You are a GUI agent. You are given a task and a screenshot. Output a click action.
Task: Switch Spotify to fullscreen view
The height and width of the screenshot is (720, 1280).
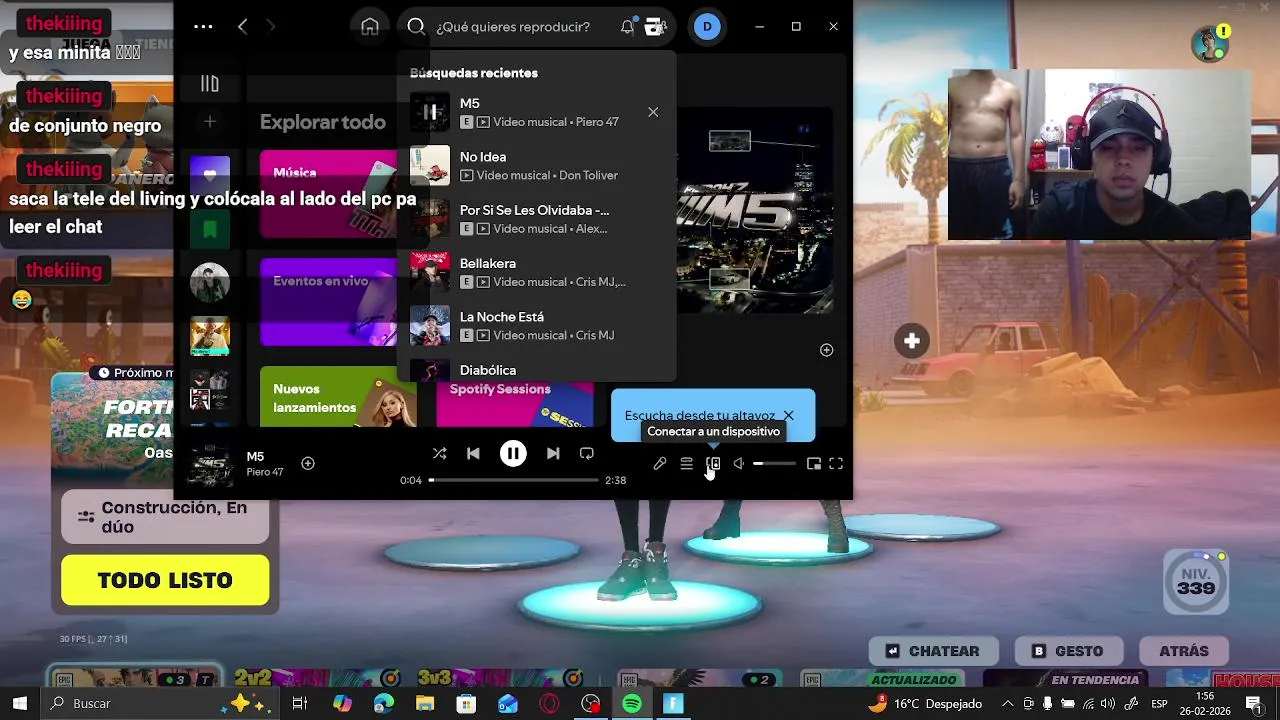point(836,463)
